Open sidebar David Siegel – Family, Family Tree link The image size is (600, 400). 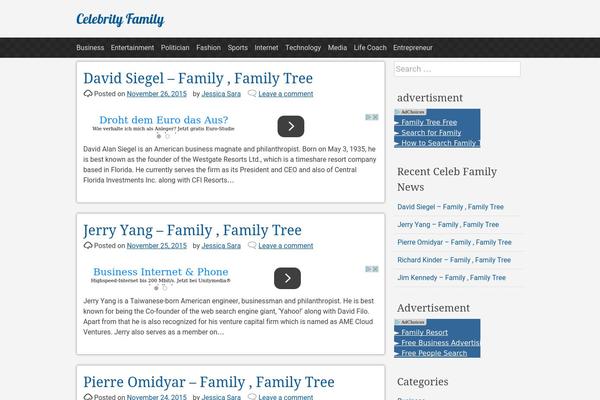450,207
